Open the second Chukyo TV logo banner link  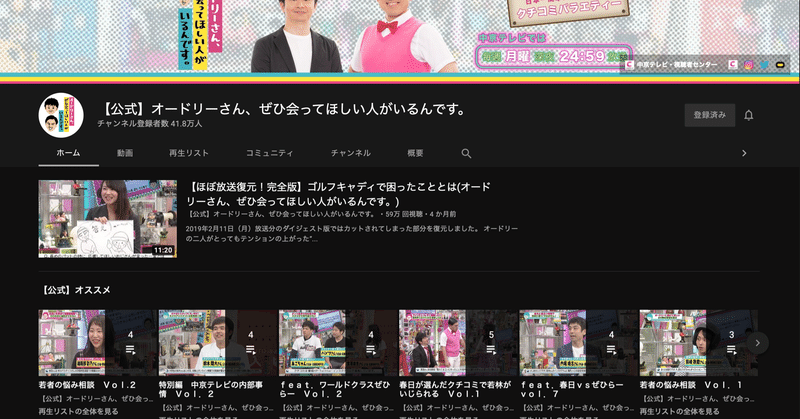(x=733, y=65)
